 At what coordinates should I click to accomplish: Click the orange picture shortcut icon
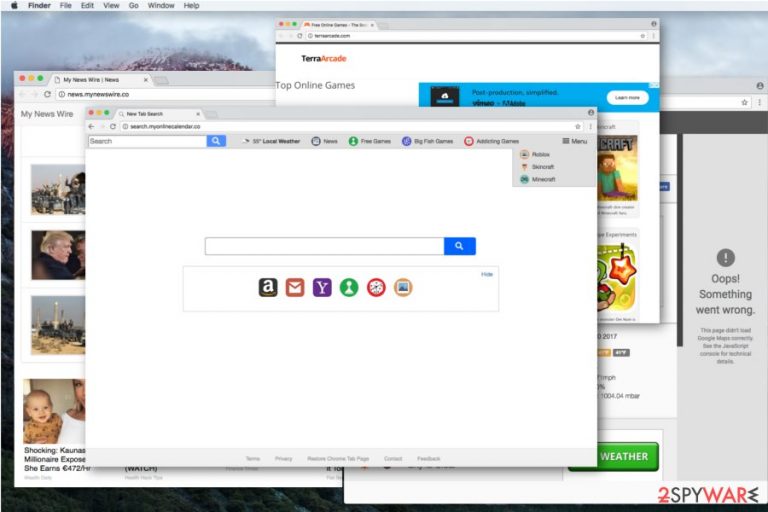coord(403,288)
